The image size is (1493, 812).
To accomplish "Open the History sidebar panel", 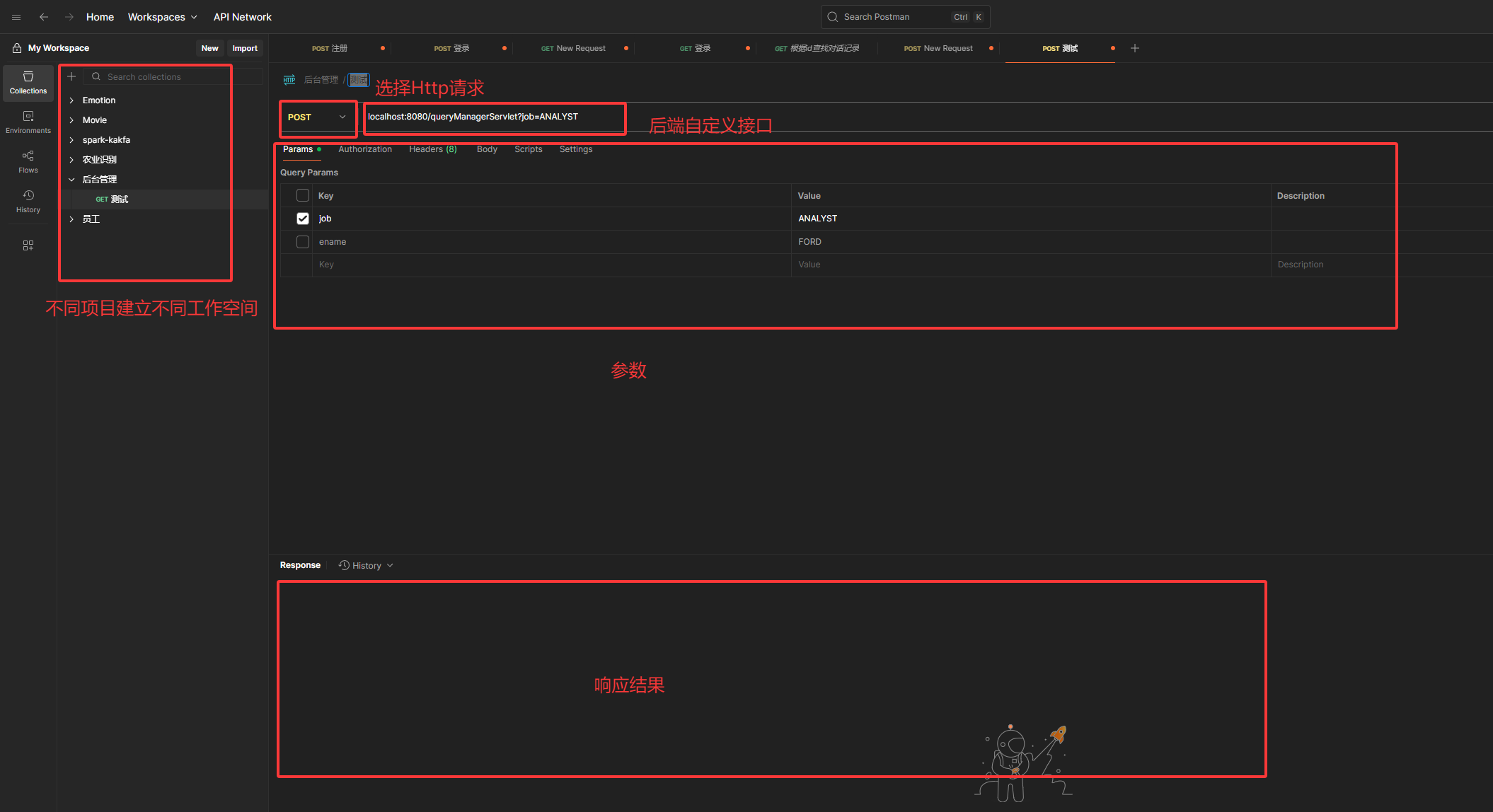I will click(28, 201).
